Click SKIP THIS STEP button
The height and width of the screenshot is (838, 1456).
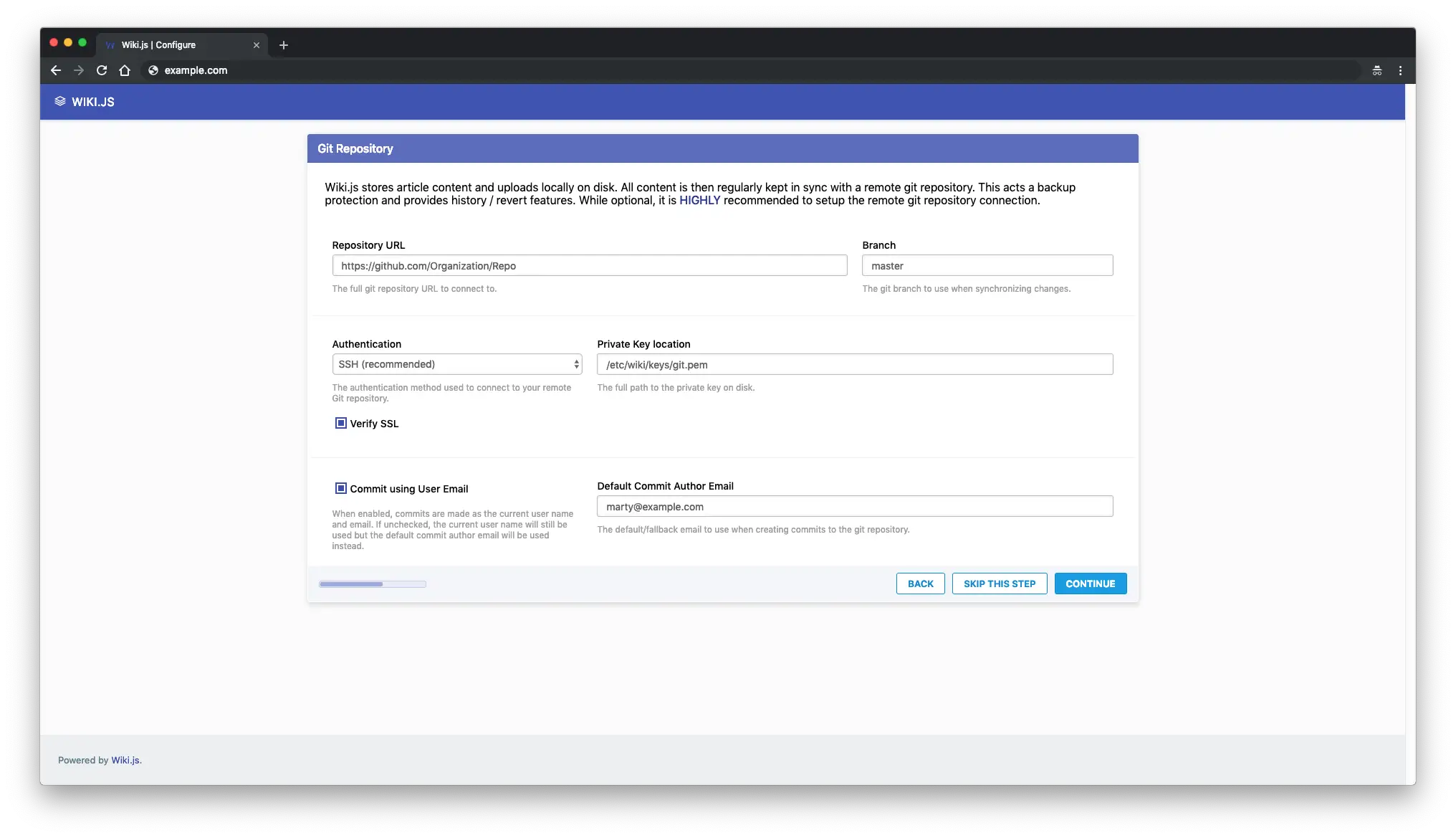coord(1000,584)
